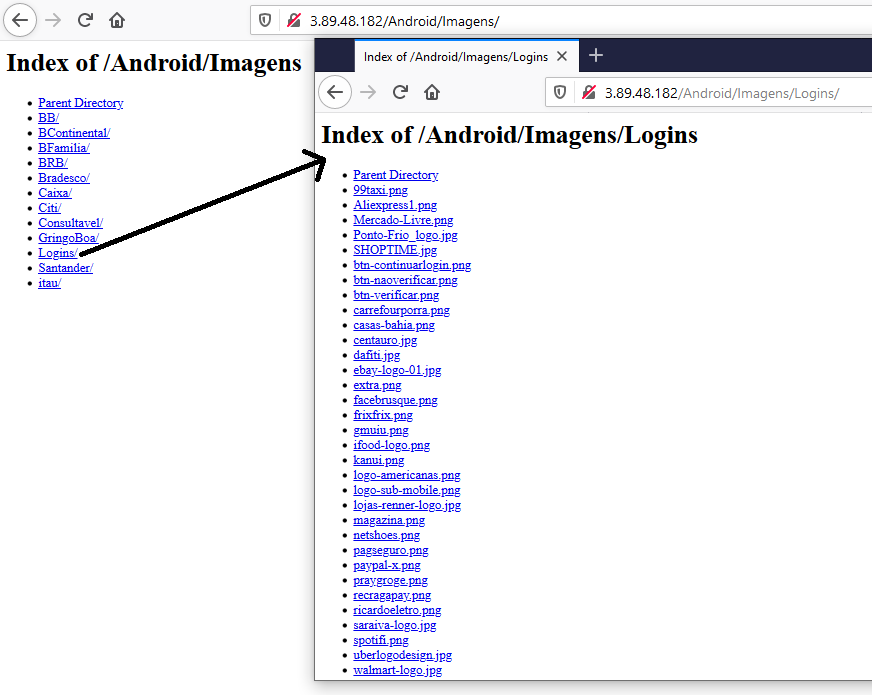
Task: Open centauro.jpg
Action: [385, 340]
